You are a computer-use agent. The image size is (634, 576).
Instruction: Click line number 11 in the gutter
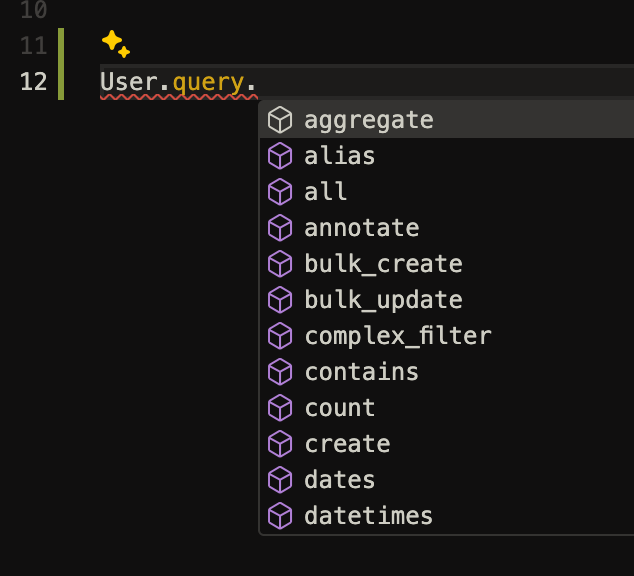34,45
